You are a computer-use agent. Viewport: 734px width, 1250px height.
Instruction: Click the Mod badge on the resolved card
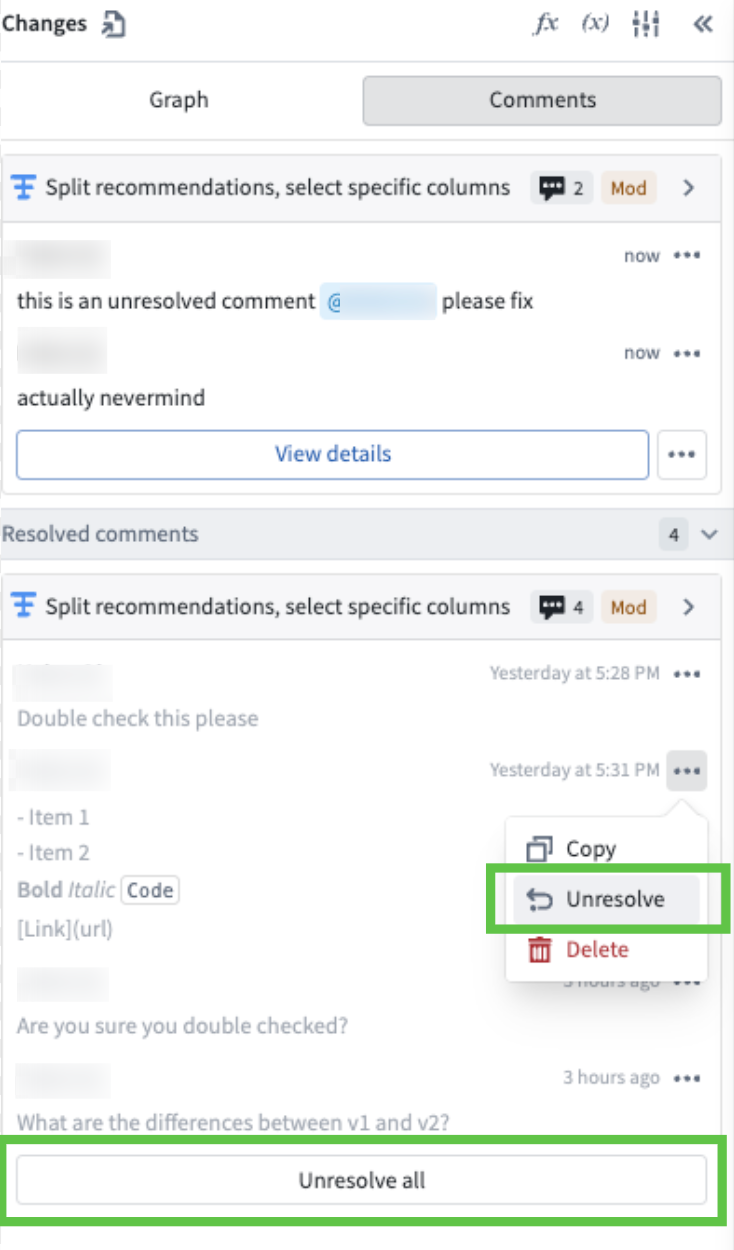pos(628,607)
